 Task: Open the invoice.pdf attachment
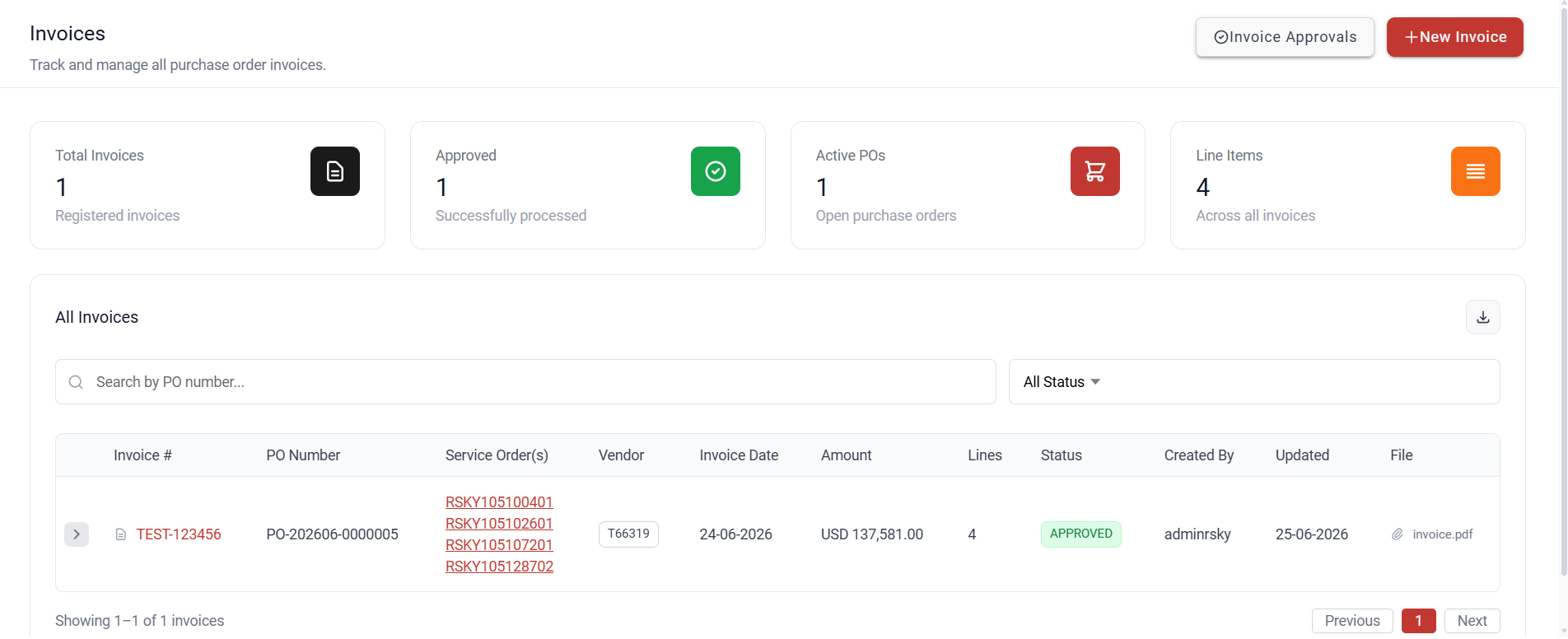(x=1443, y=534)
